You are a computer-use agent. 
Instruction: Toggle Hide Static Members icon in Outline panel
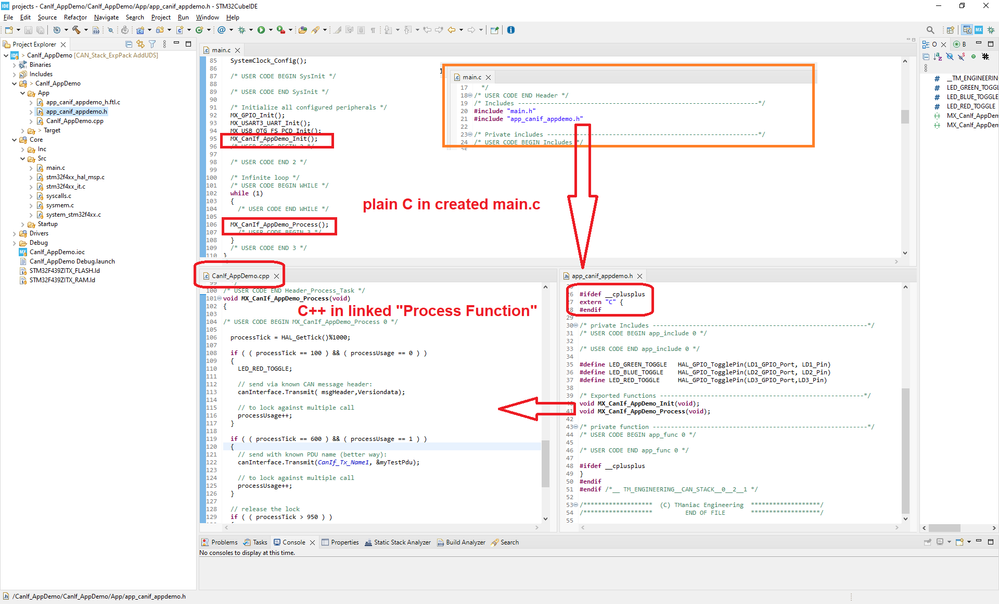pos(961,56)
